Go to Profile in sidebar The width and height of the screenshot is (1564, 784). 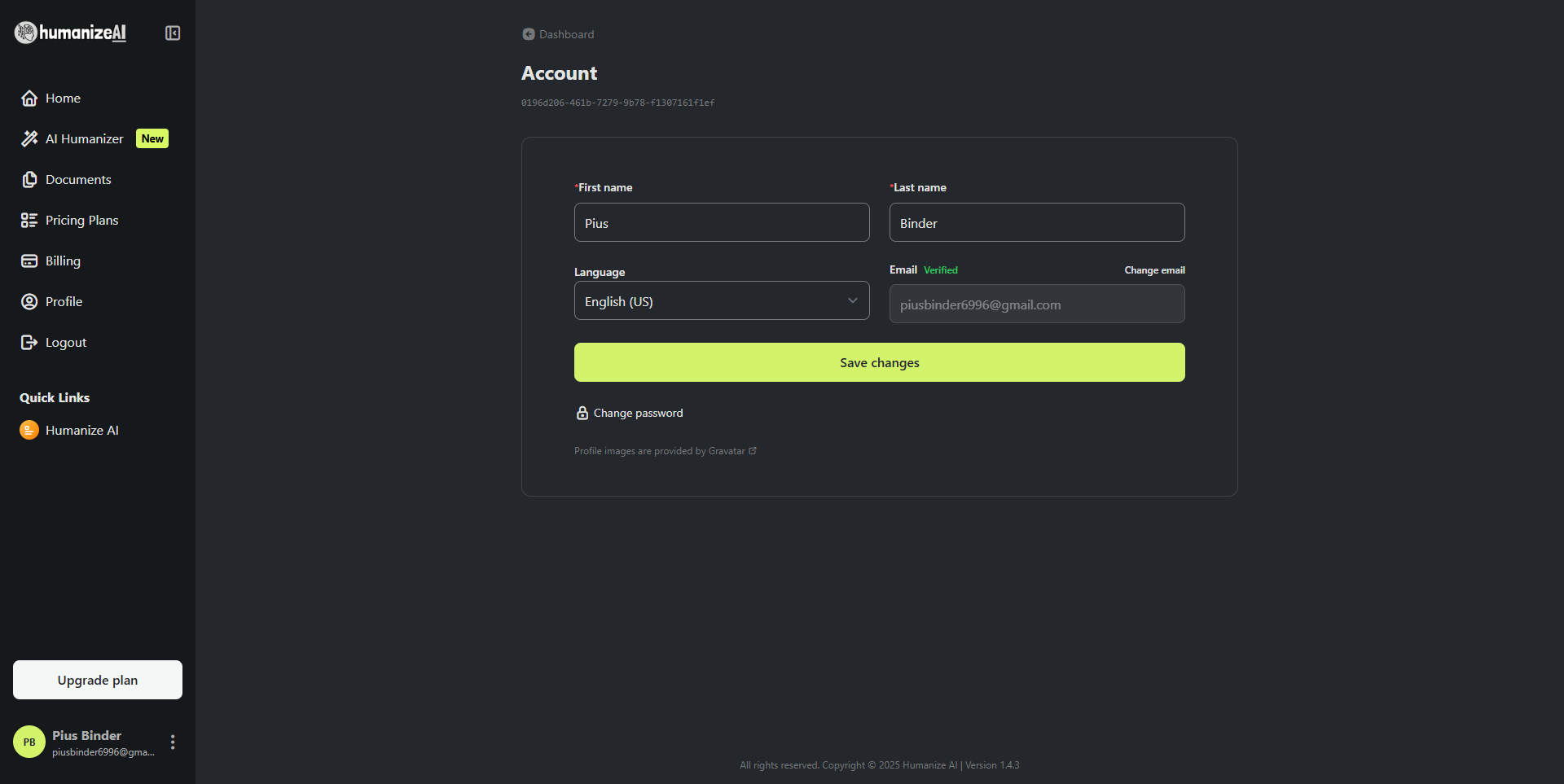click(x=64, y=302)
